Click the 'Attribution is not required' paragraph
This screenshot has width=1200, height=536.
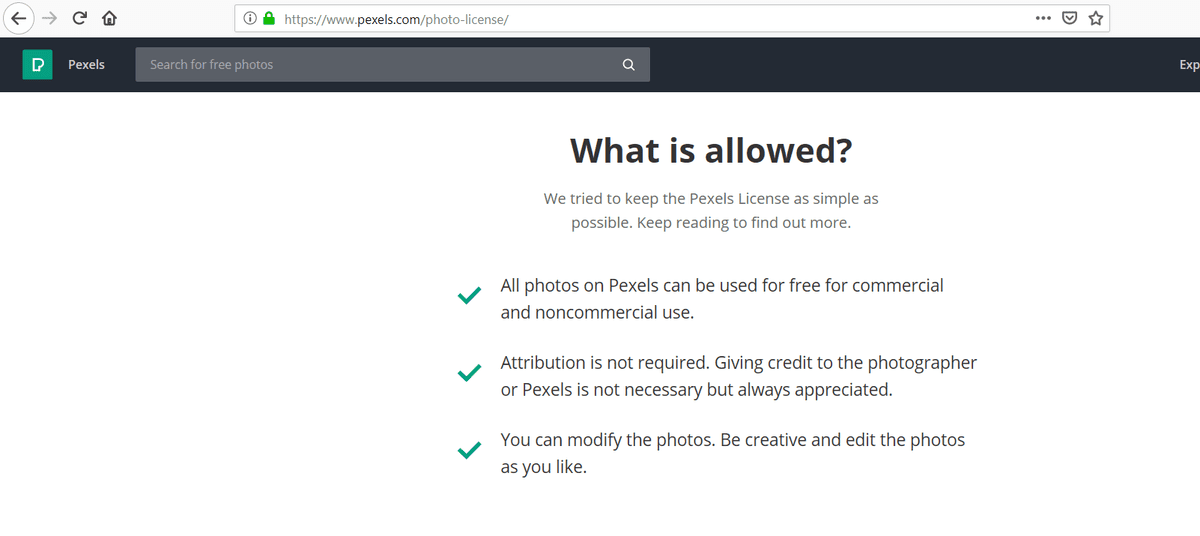click(738, 376)
